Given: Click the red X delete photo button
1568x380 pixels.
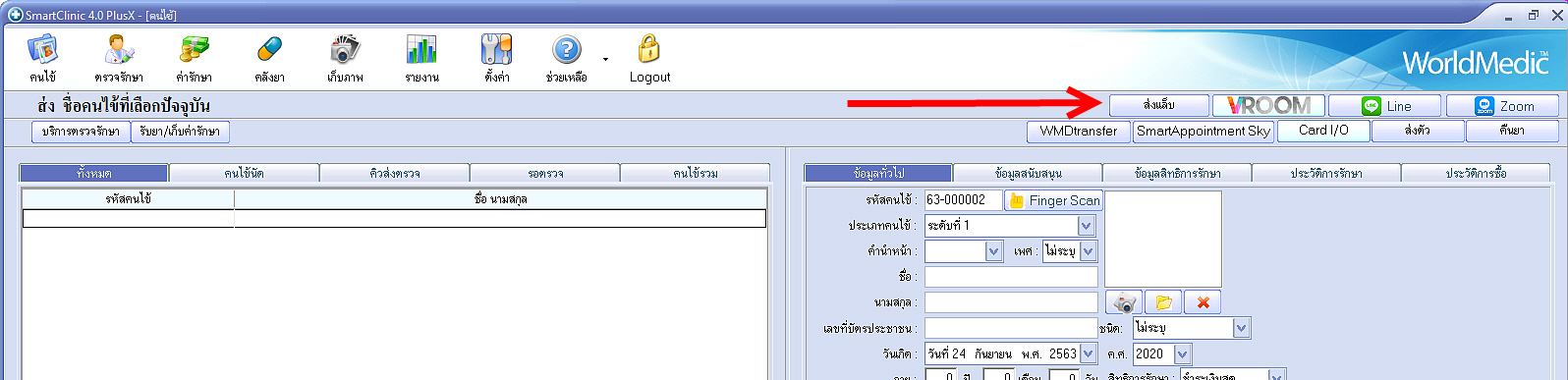Looking at the screenshot, I should tap(1203, 302).
